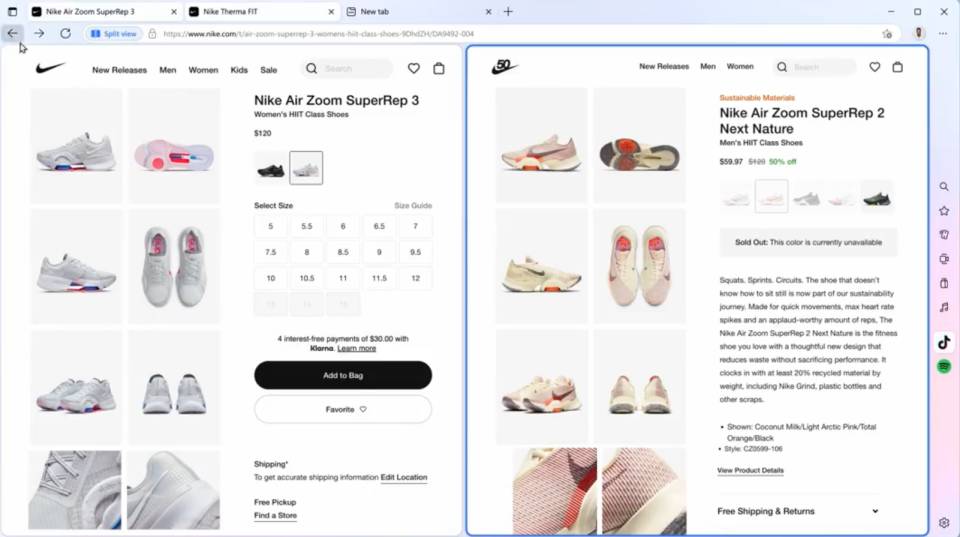Open Kids menu in left pane
Screen dimensions: 960x537
(239, 70)
